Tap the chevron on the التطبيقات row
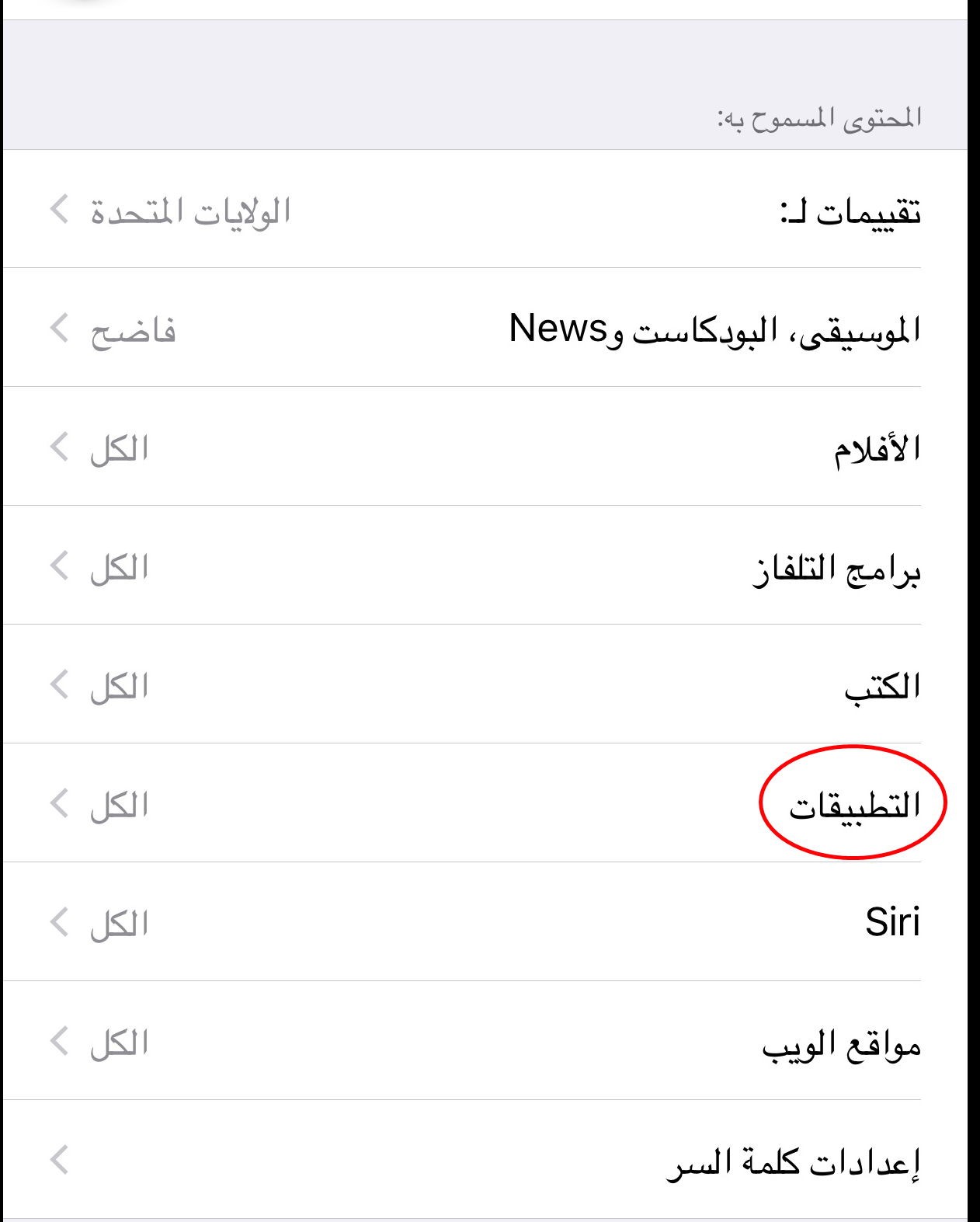This screenshot has width=980, height=1222. [x=60, y=803]
